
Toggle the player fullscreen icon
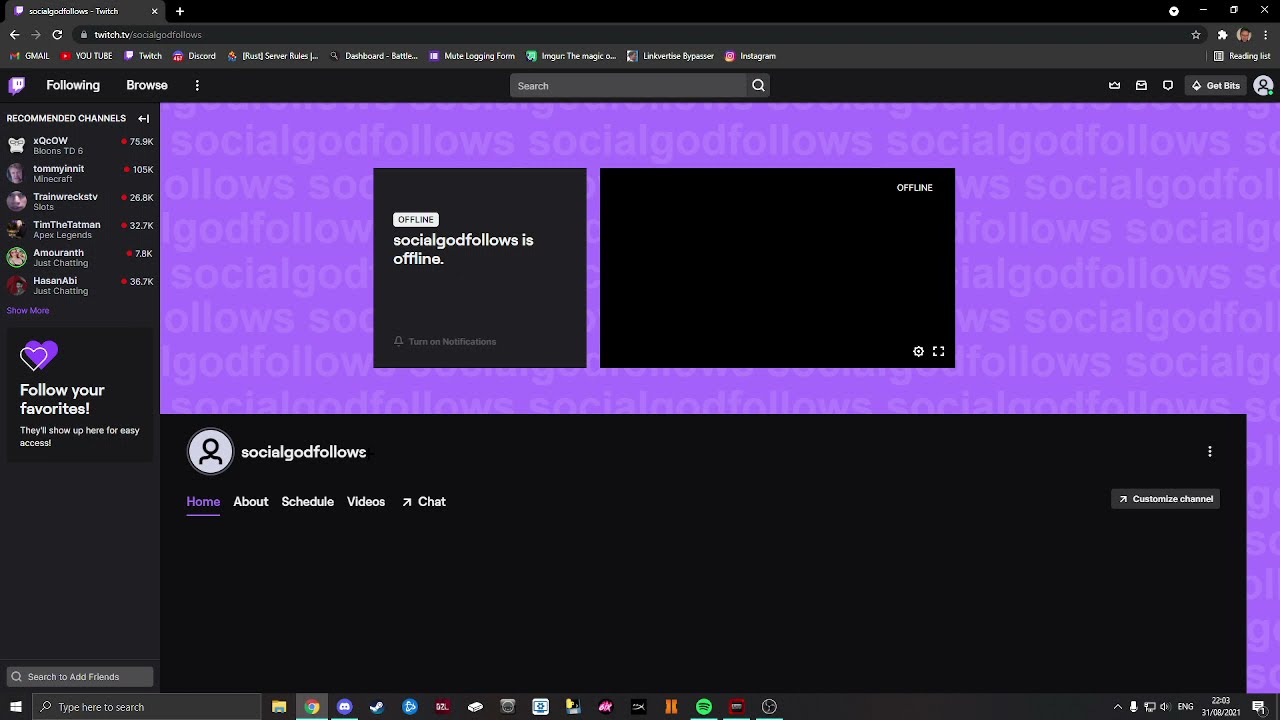click(x=938, y=351)
